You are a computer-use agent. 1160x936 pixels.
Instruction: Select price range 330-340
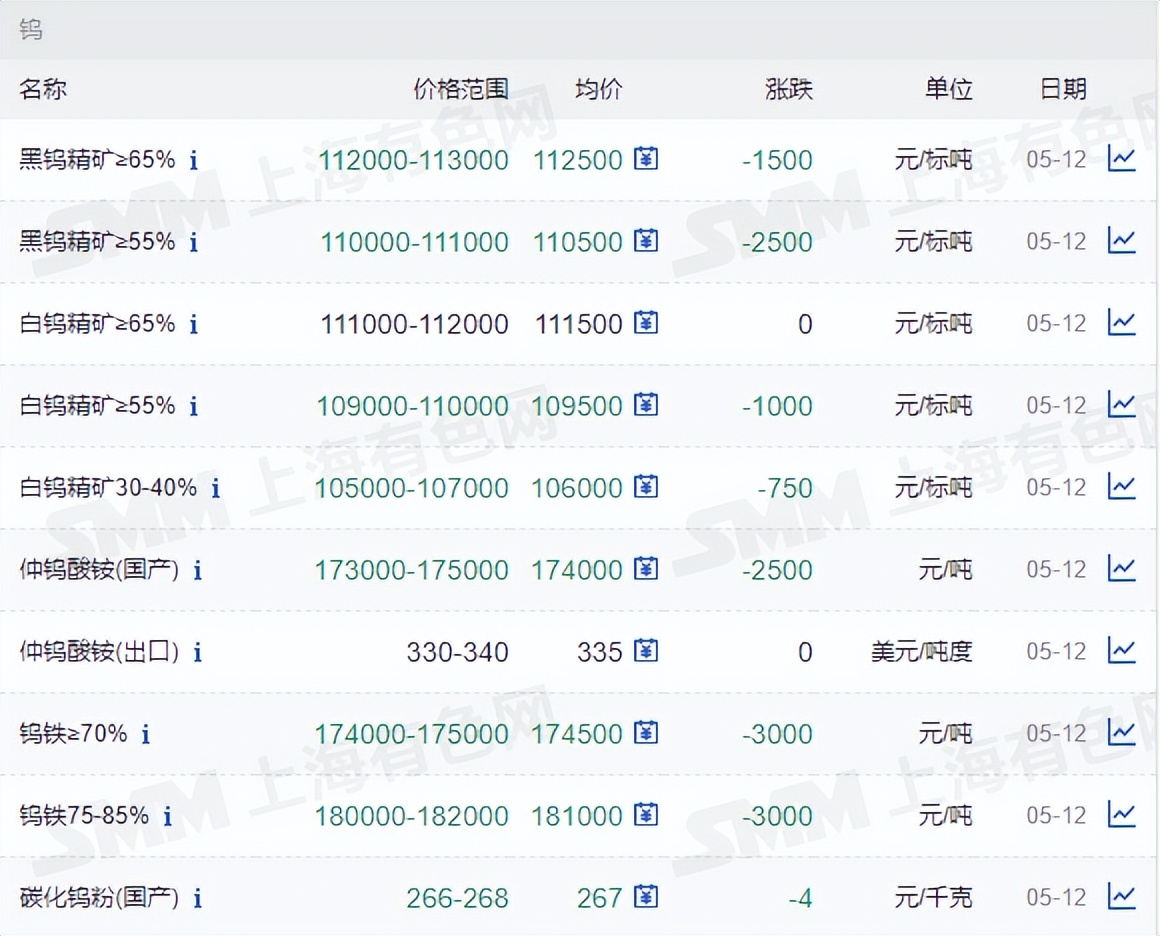click(458, 653)
